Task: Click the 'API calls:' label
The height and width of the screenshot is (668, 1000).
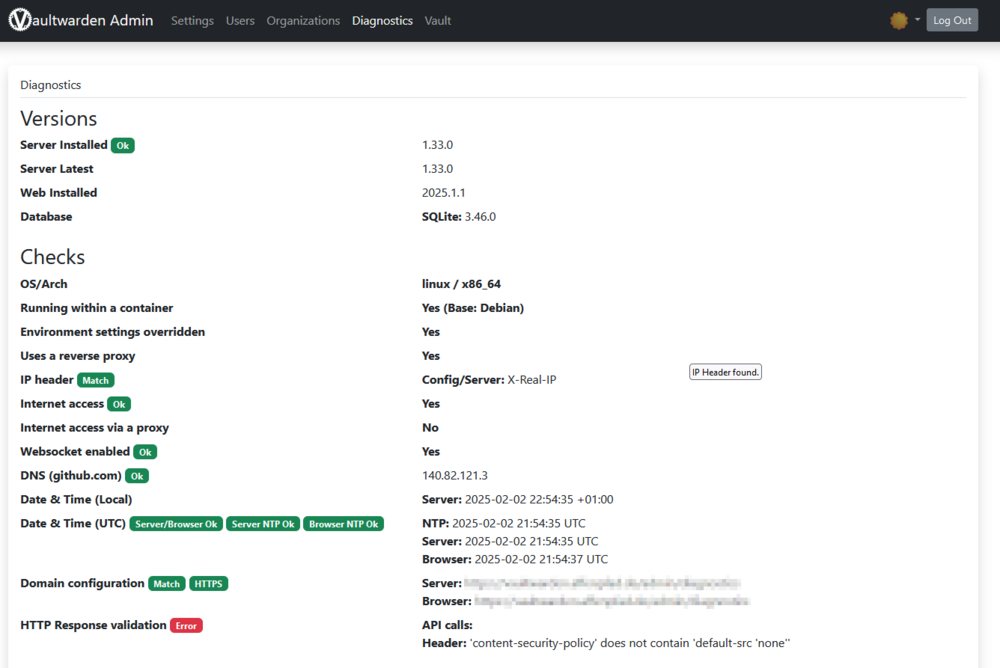Action: pyautogui.click(x=447, y=625)
